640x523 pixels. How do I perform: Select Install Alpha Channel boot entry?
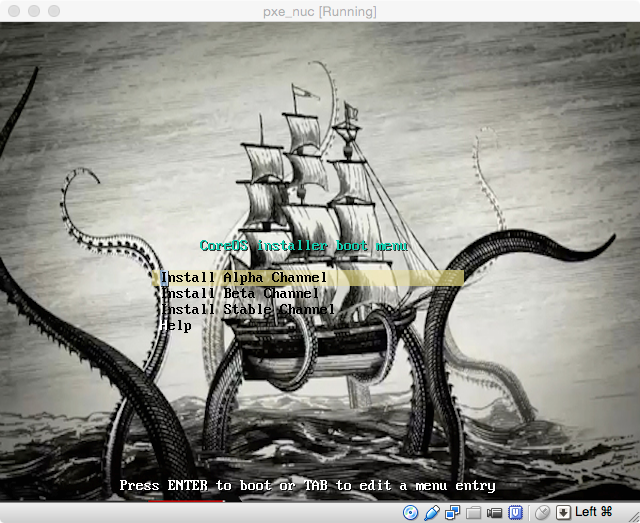[309, 278]
